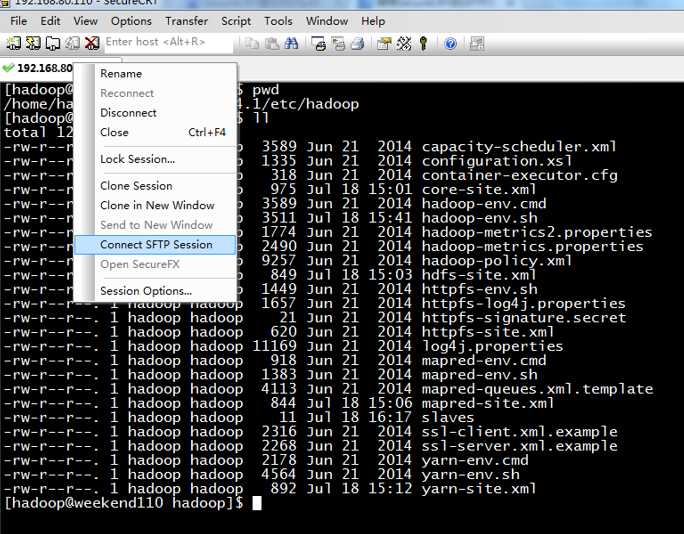Click the last grayed toolbar icon after Help
Image resolution: width=684 pixels, height=534 pixels.
pyautogui.click(x=477, y=43)
